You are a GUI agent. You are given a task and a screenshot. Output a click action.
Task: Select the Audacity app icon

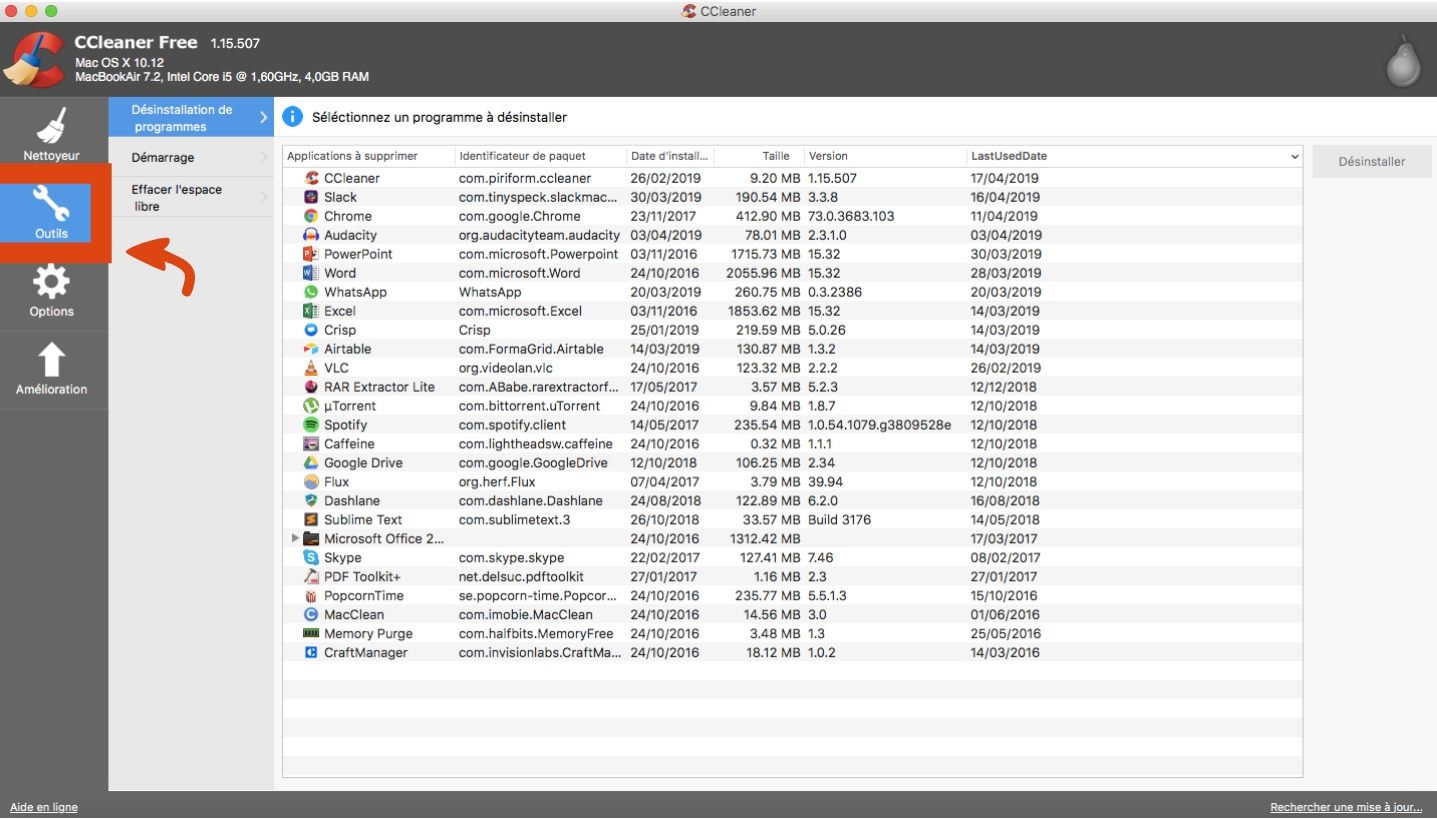tap(311, 235)
